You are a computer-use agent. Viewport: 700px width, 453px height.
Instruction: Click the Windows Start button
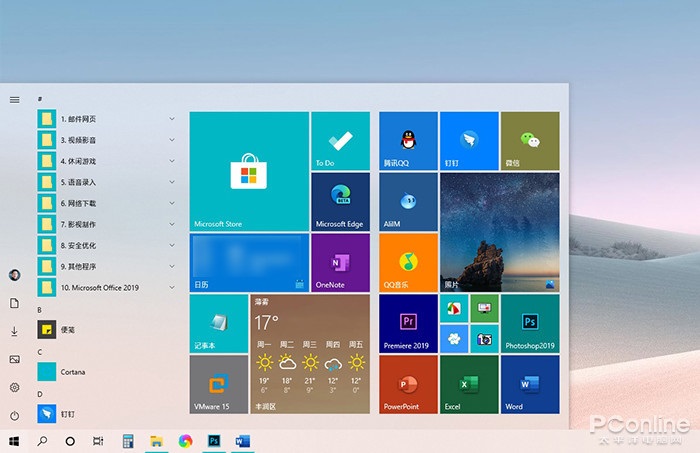point(14,441)
